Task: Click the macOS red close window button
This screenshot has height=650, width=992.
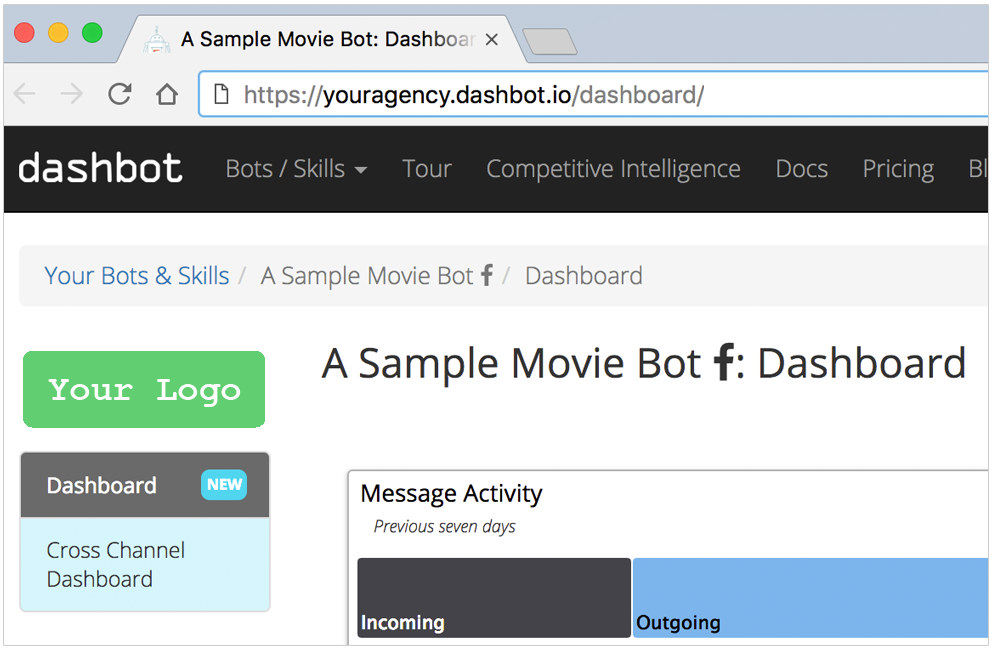Action: pos(25,32)
